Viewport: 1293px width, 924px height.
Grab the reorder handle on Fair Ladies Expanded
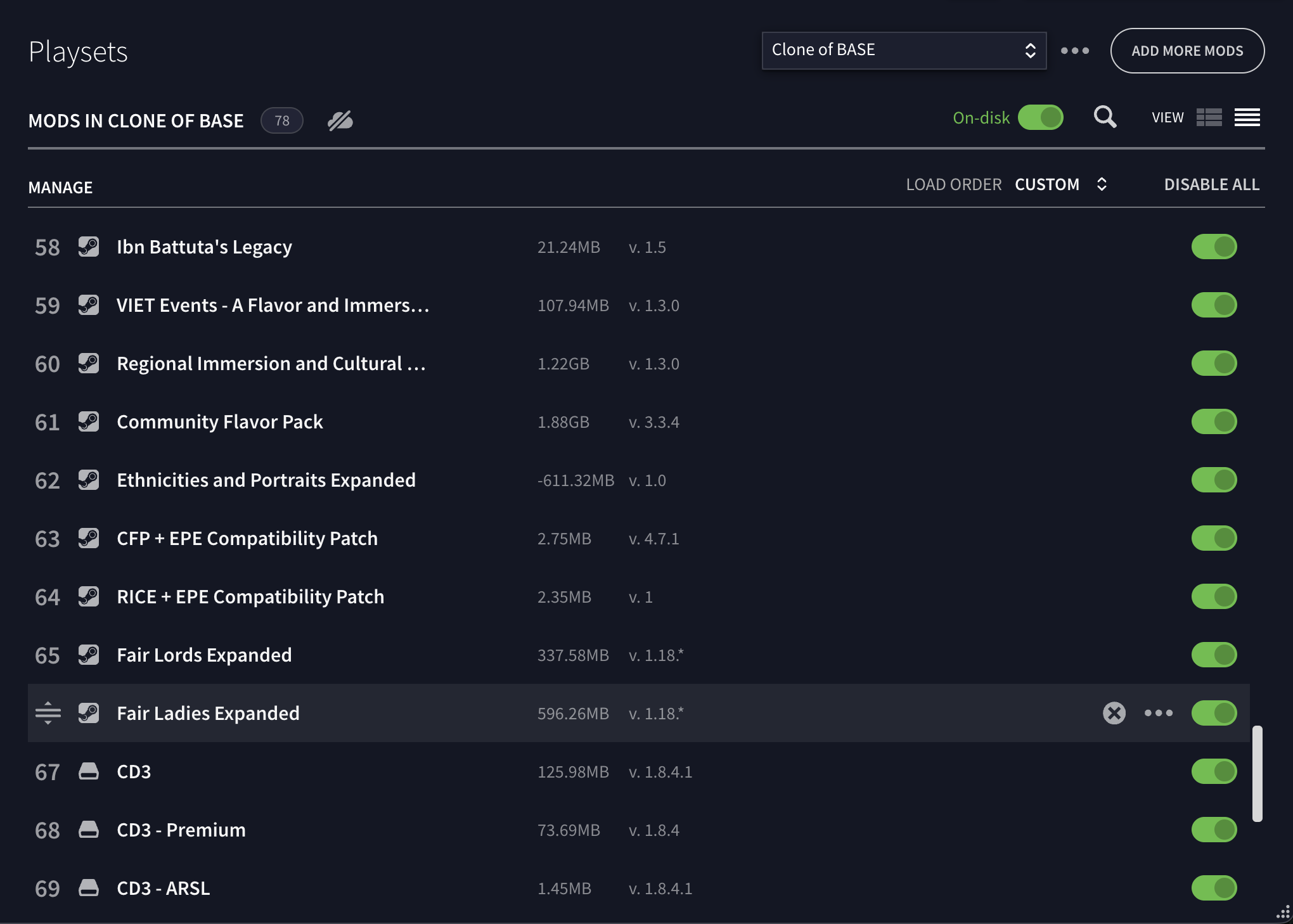[48, 713]
